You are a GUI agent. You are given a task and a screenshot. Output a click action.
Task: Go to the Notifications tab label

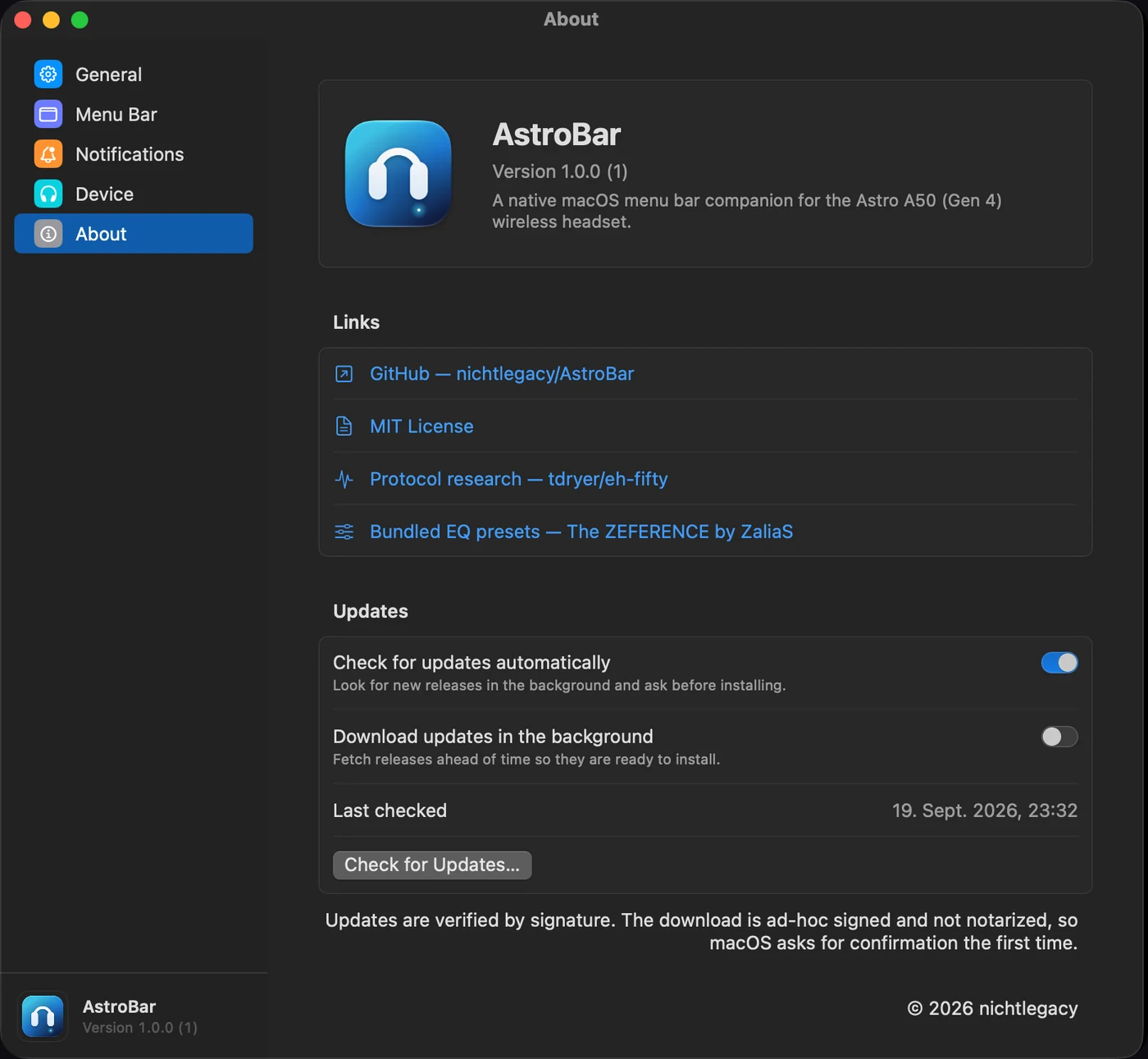[130, 154]
